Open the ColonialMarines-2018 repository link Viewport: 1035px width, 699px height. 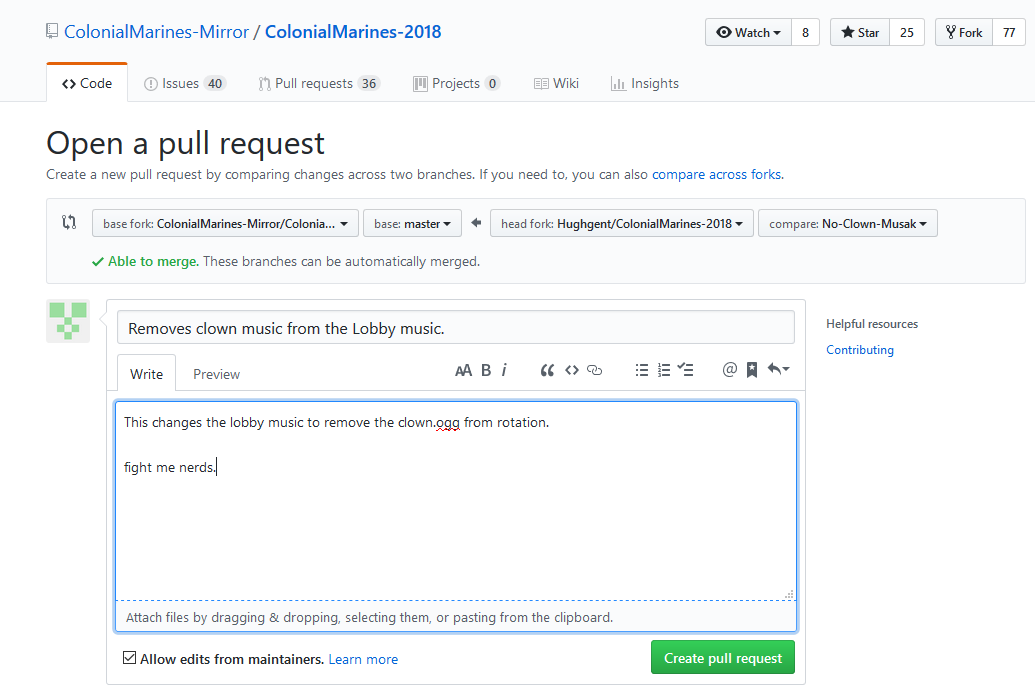click(x=353, y=32)
